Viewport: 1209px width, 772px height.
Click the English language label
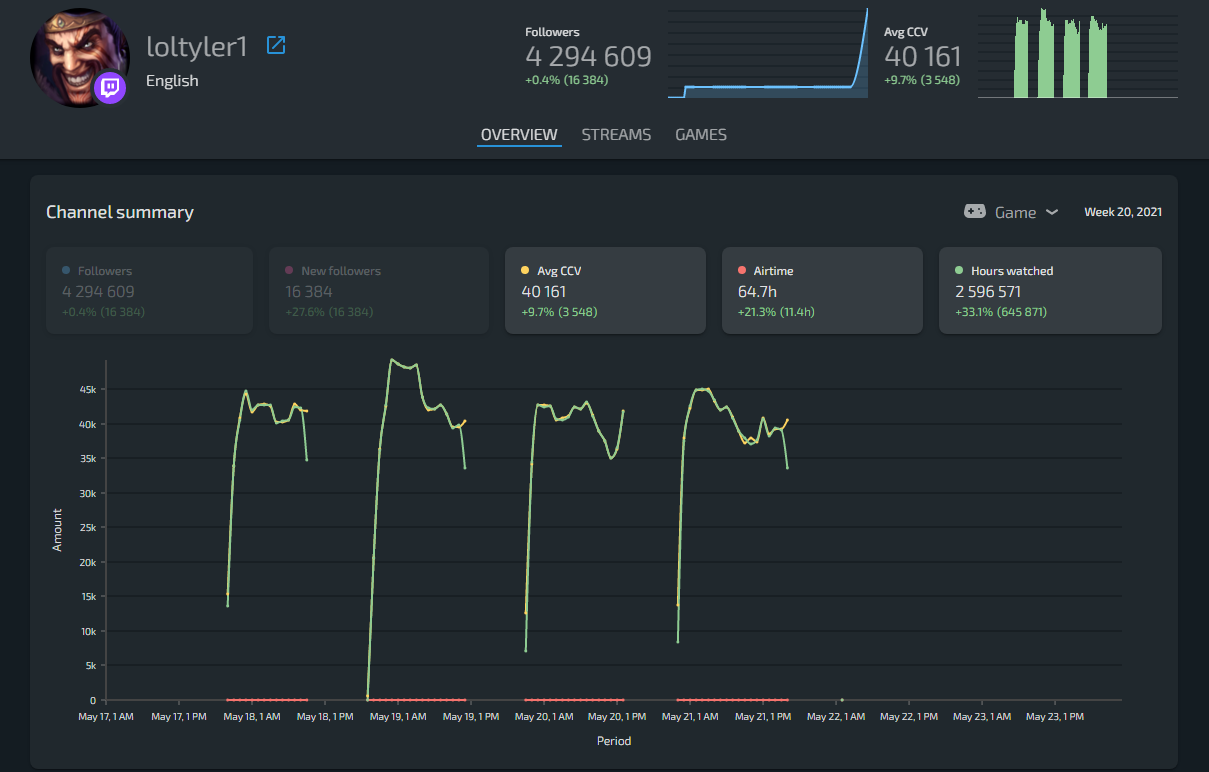(172, 81)
